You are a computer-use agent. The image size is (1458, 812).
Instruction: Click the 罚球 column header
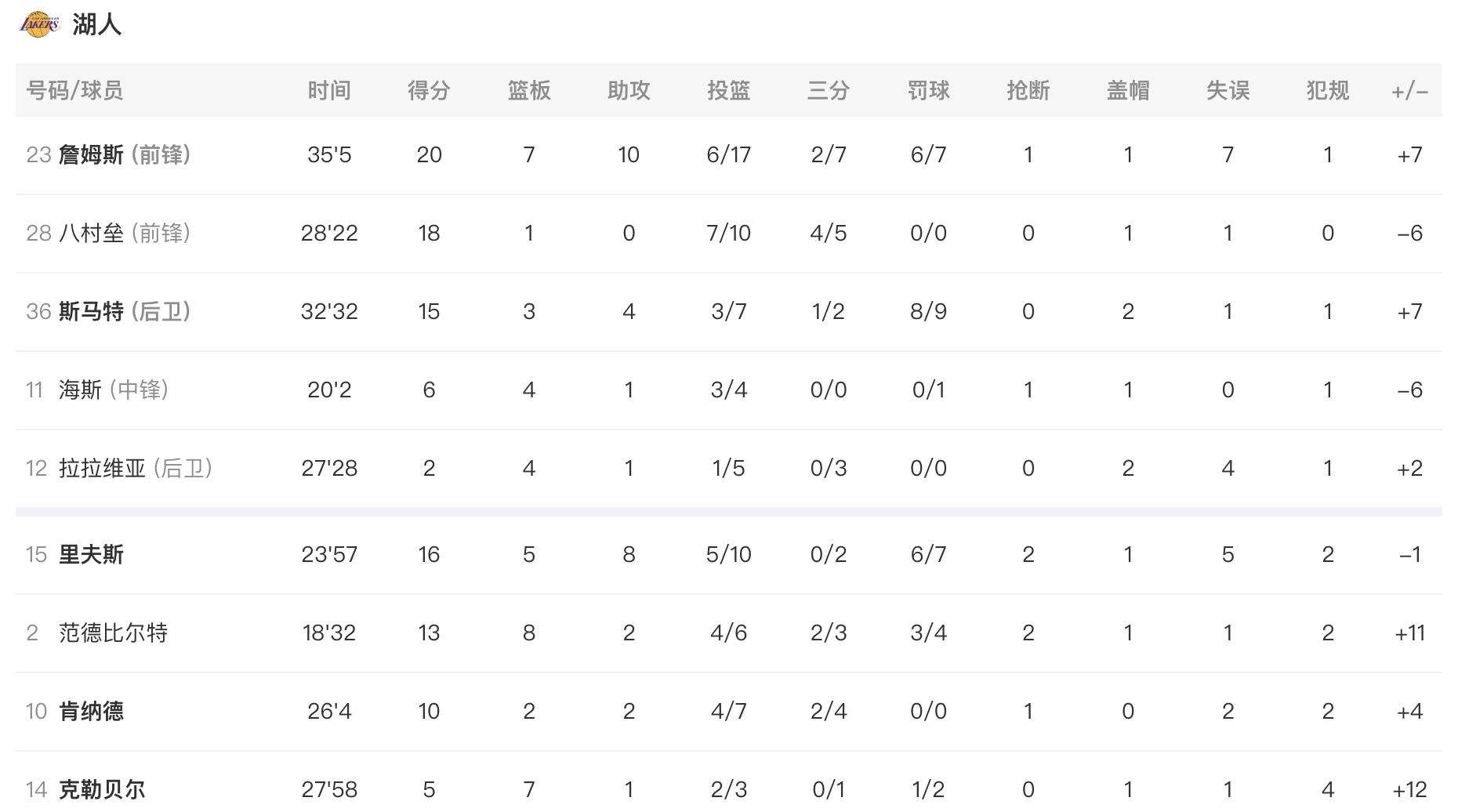click(x=928, y=90)
